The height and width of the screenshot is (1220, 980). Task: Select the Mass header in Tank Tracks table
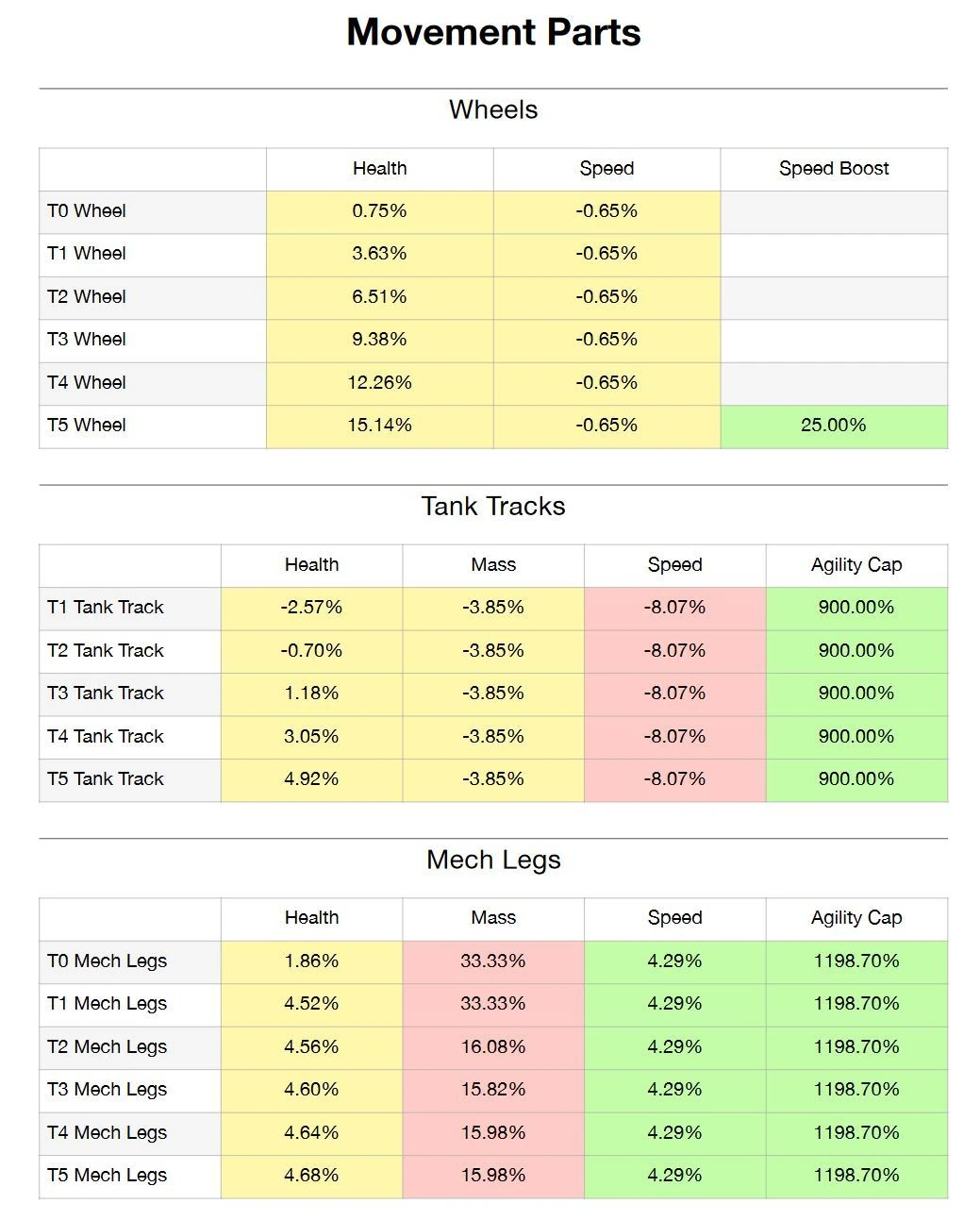coord(493,565)
